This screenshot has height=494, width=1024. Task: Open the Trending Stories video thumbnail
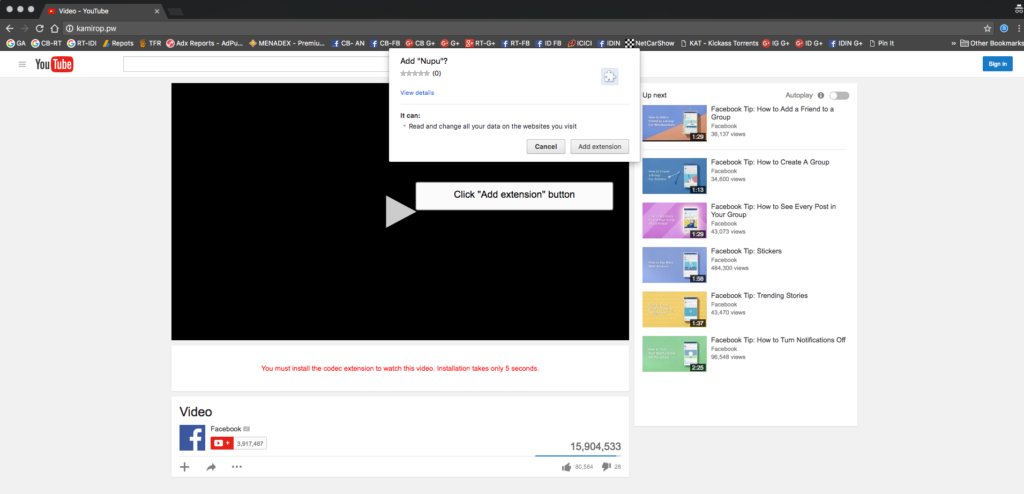pos(675,309)
